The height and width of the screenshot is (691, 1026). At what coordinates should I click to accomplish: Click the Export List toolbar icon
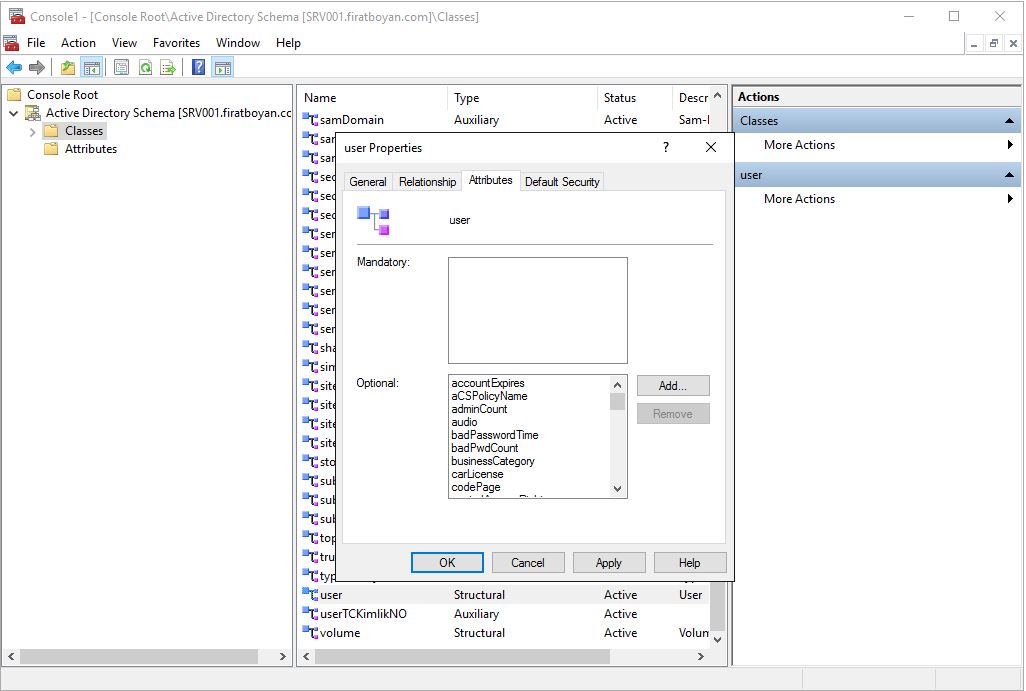coord(168,67)
